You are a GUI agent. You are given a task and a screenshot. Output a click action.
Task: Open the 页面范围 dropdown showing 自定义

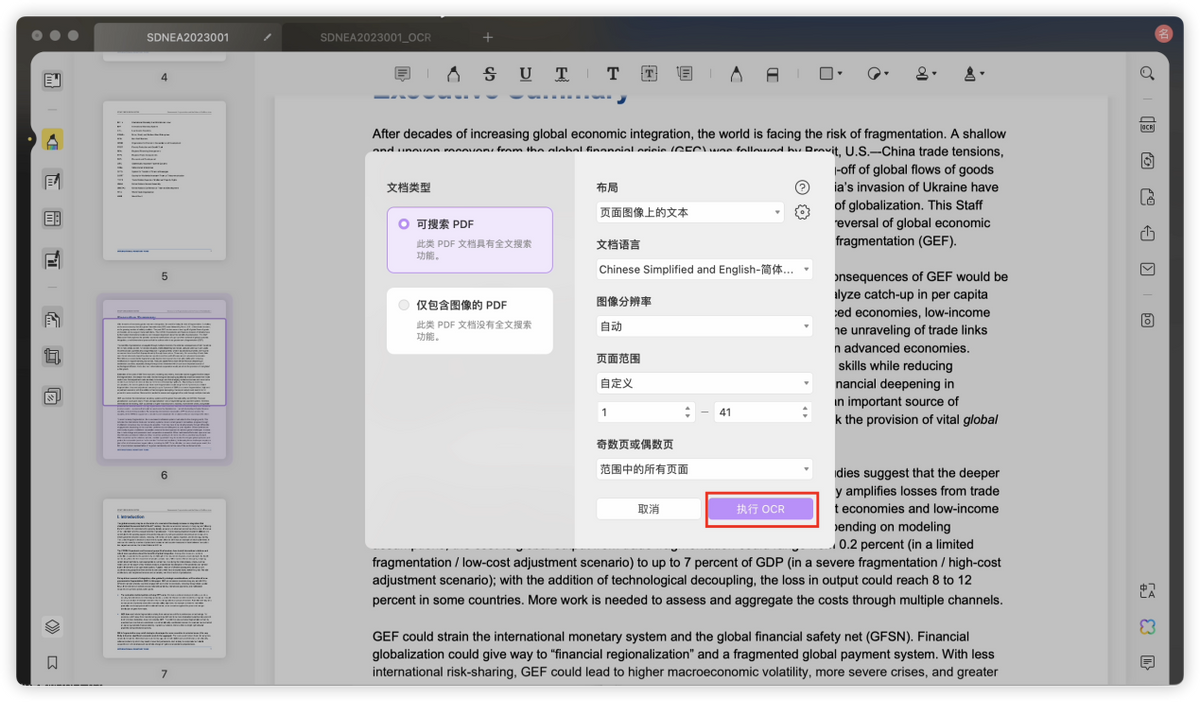coord(704,383)
